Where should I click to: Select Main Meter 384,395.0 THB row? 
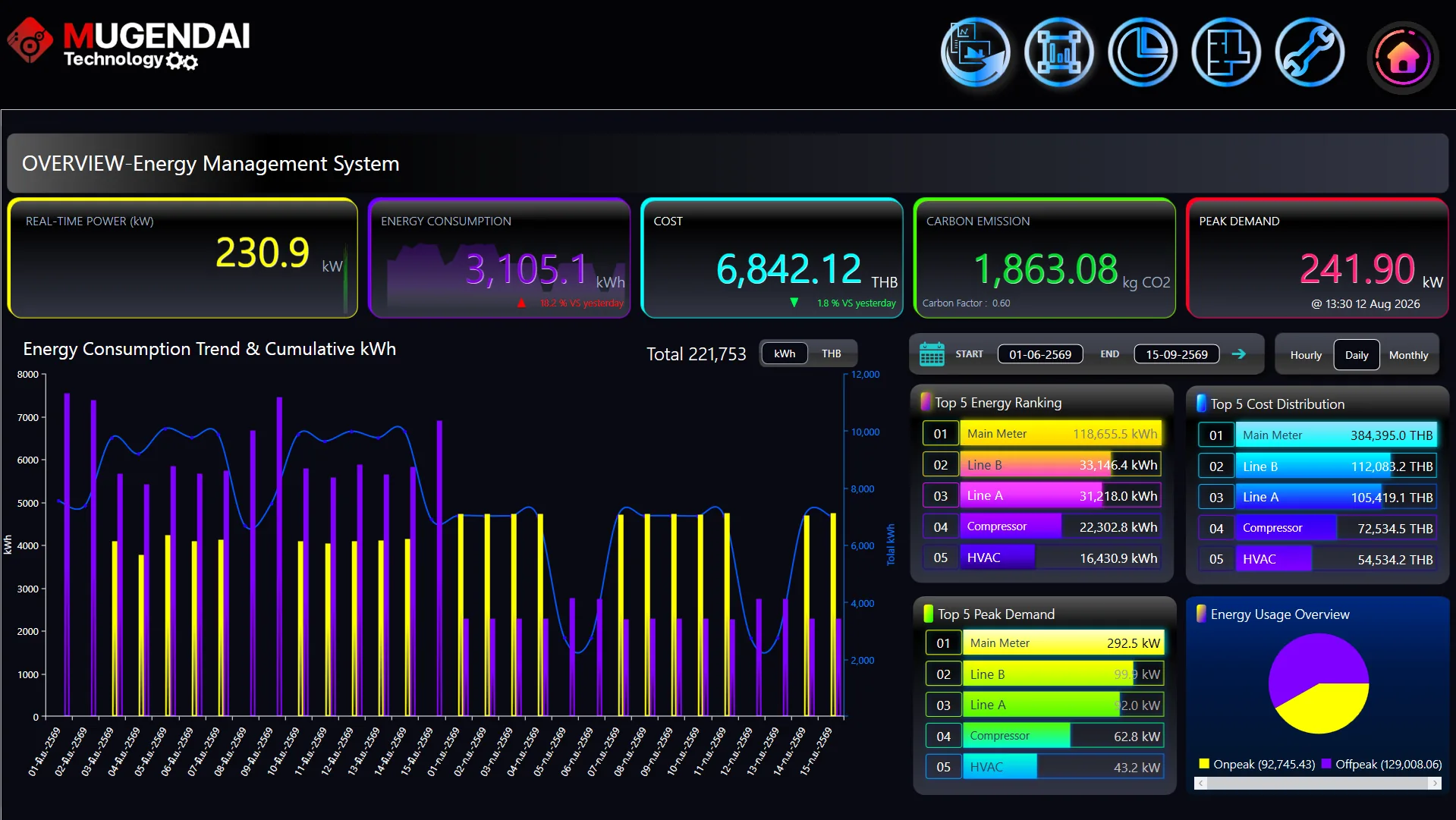point(1317,435)
